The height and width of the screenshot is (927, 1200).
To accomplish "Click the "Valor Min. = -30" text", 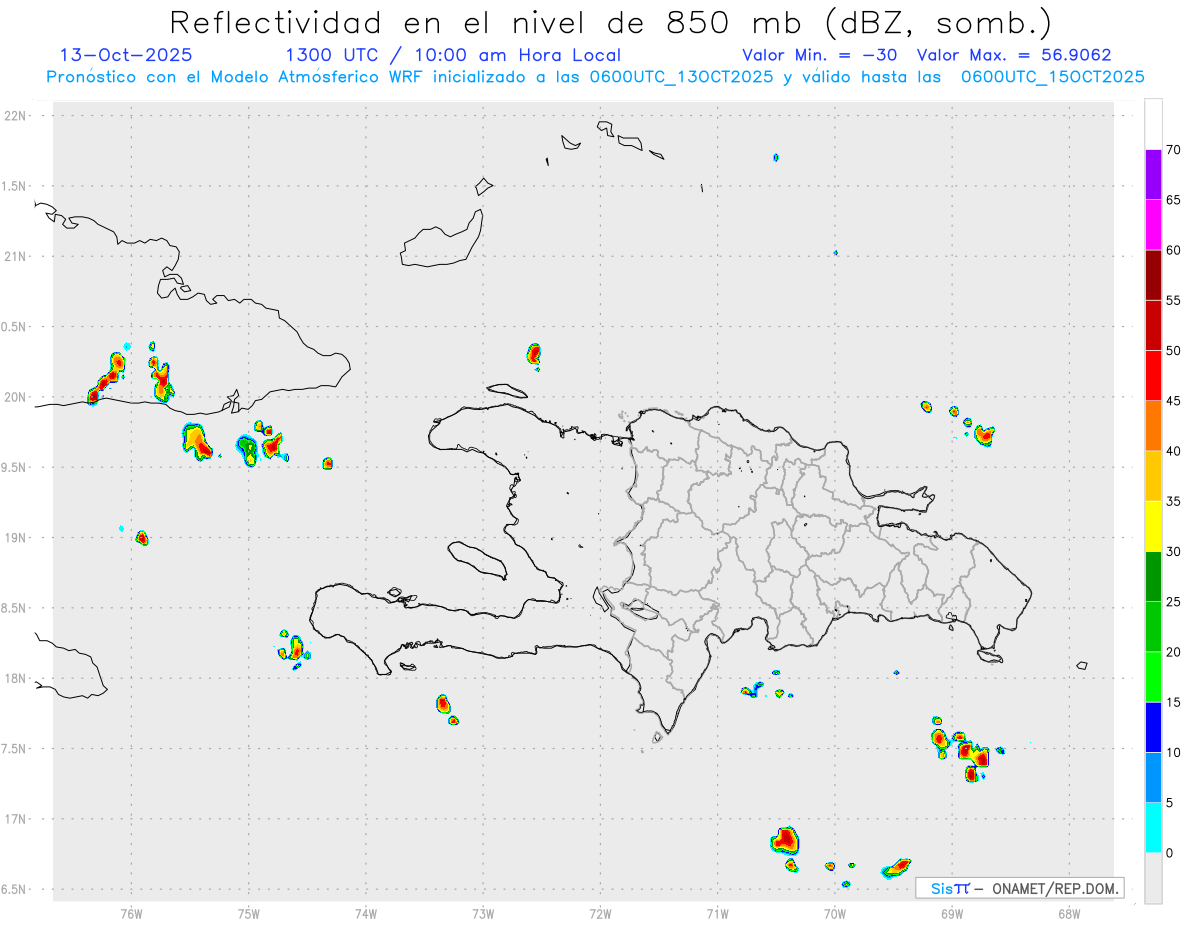I will pyautogui.click(x=822, y=55).
